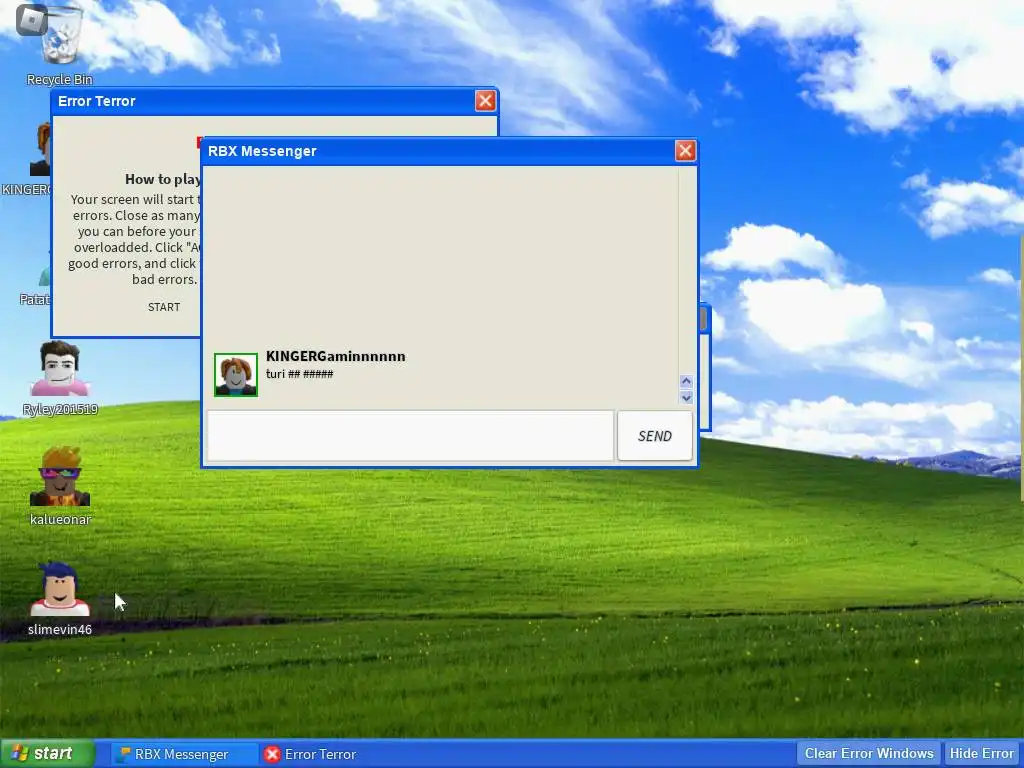This screenshot has height=768, width=1024.
Task: Click the 'How to play' heading
Action: click(163, 179)
